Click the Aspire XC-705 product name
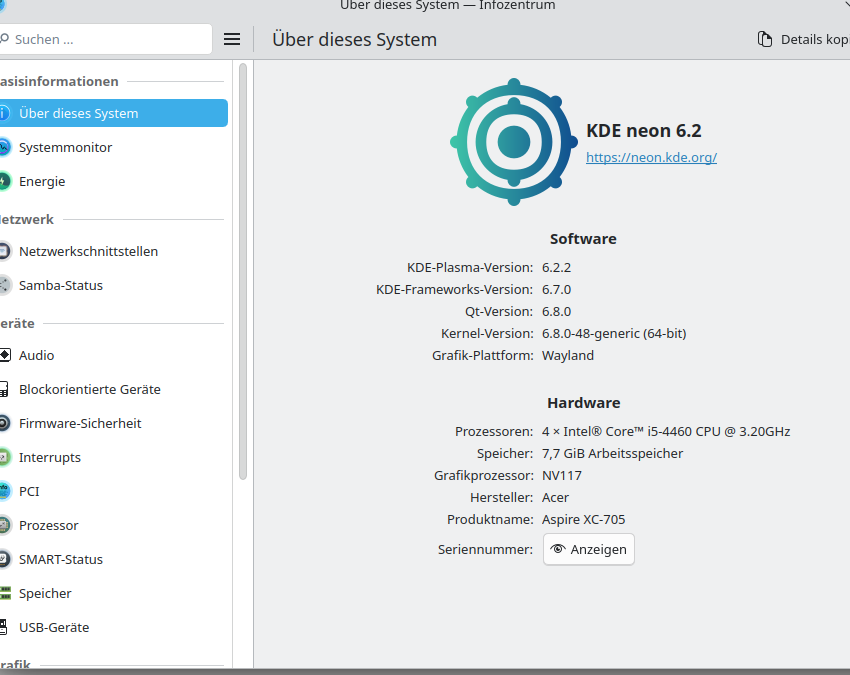850x675 pixels. 583,519
